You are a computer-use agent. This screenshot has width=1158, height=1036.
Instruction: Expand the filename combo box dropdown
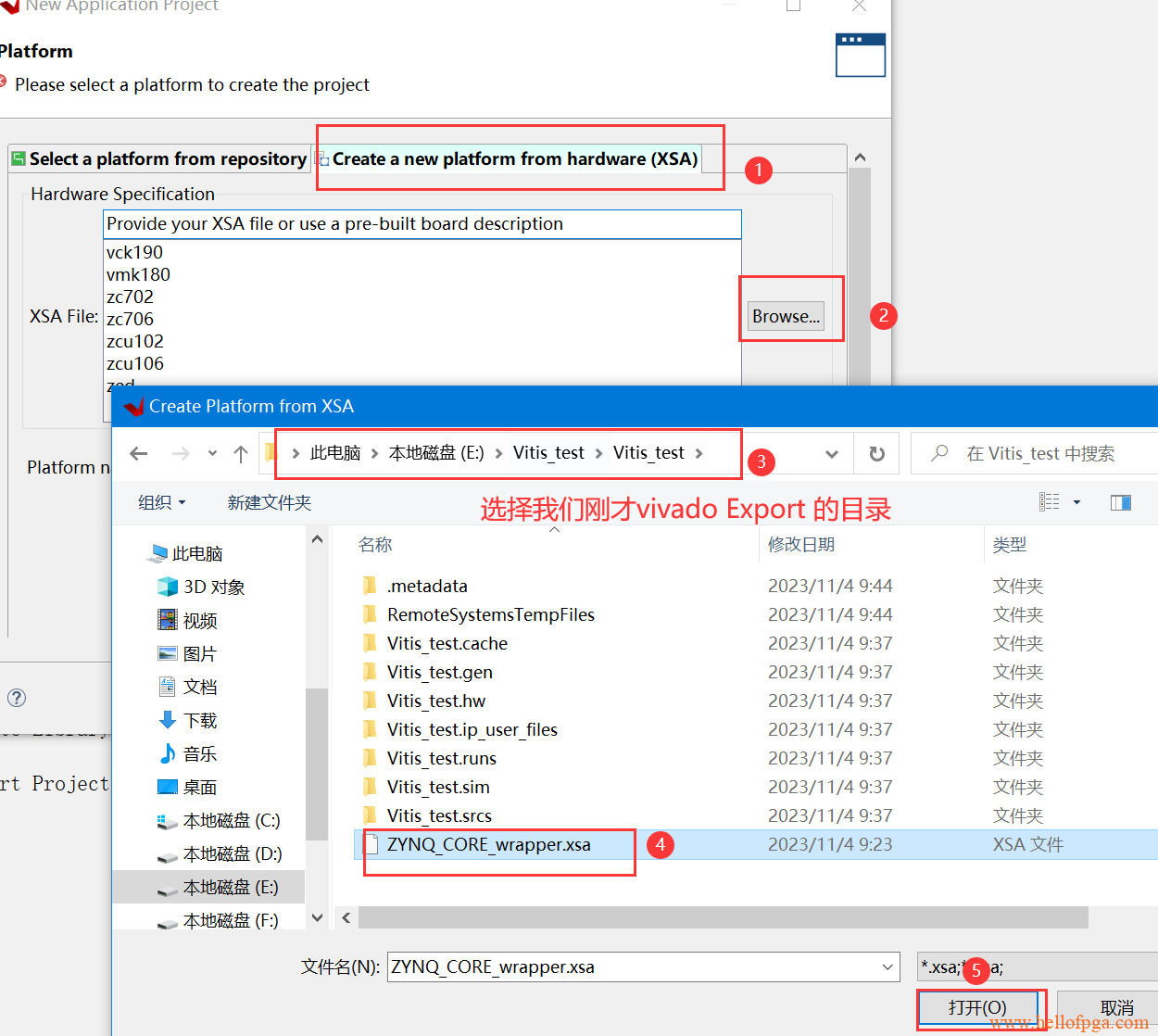pyautogui.click(x=887, y=967)
